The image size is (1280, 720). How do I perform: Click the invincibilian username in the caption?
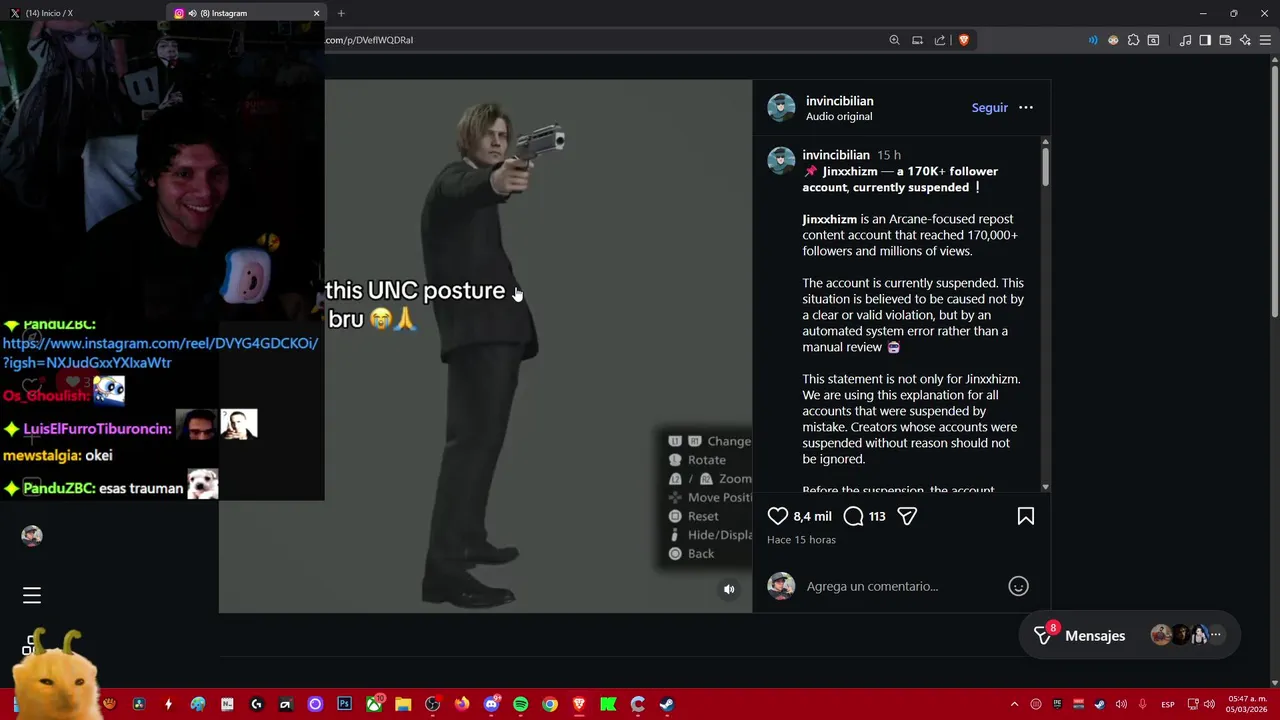click(836, 155)
